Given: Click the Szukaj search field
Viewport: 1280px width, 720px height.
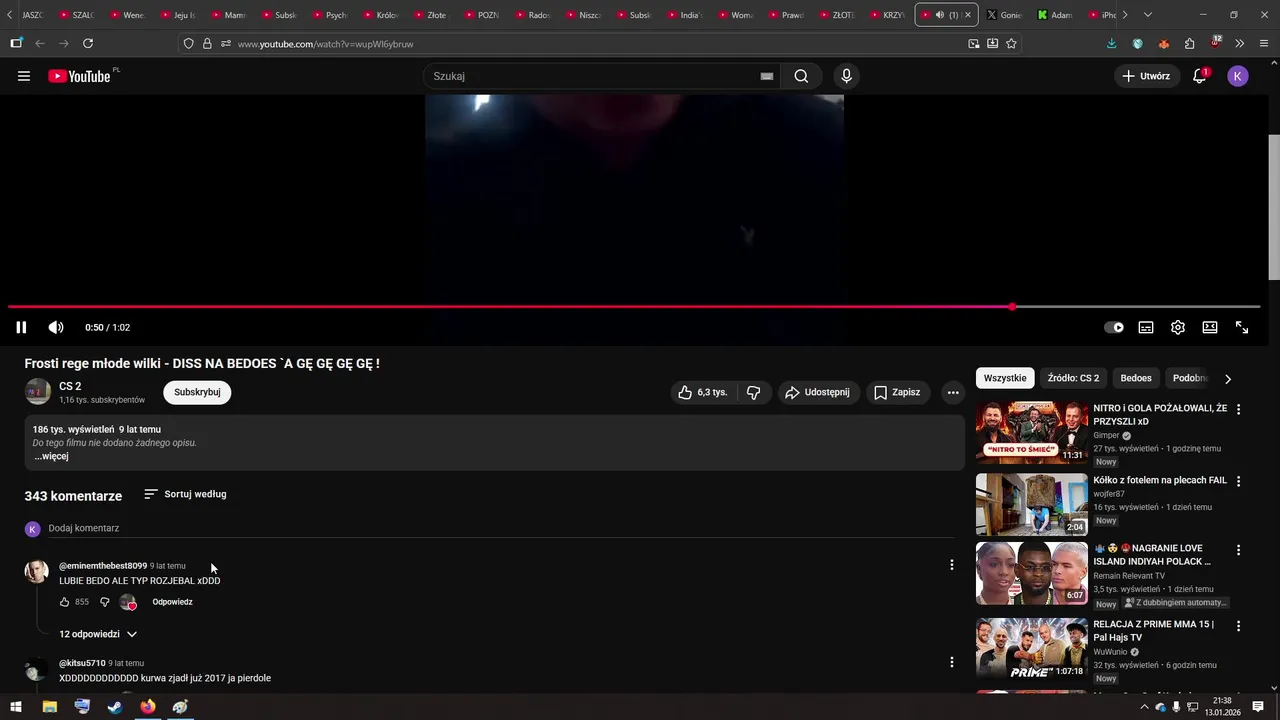Looking at the screenshot, I should 590,76.
